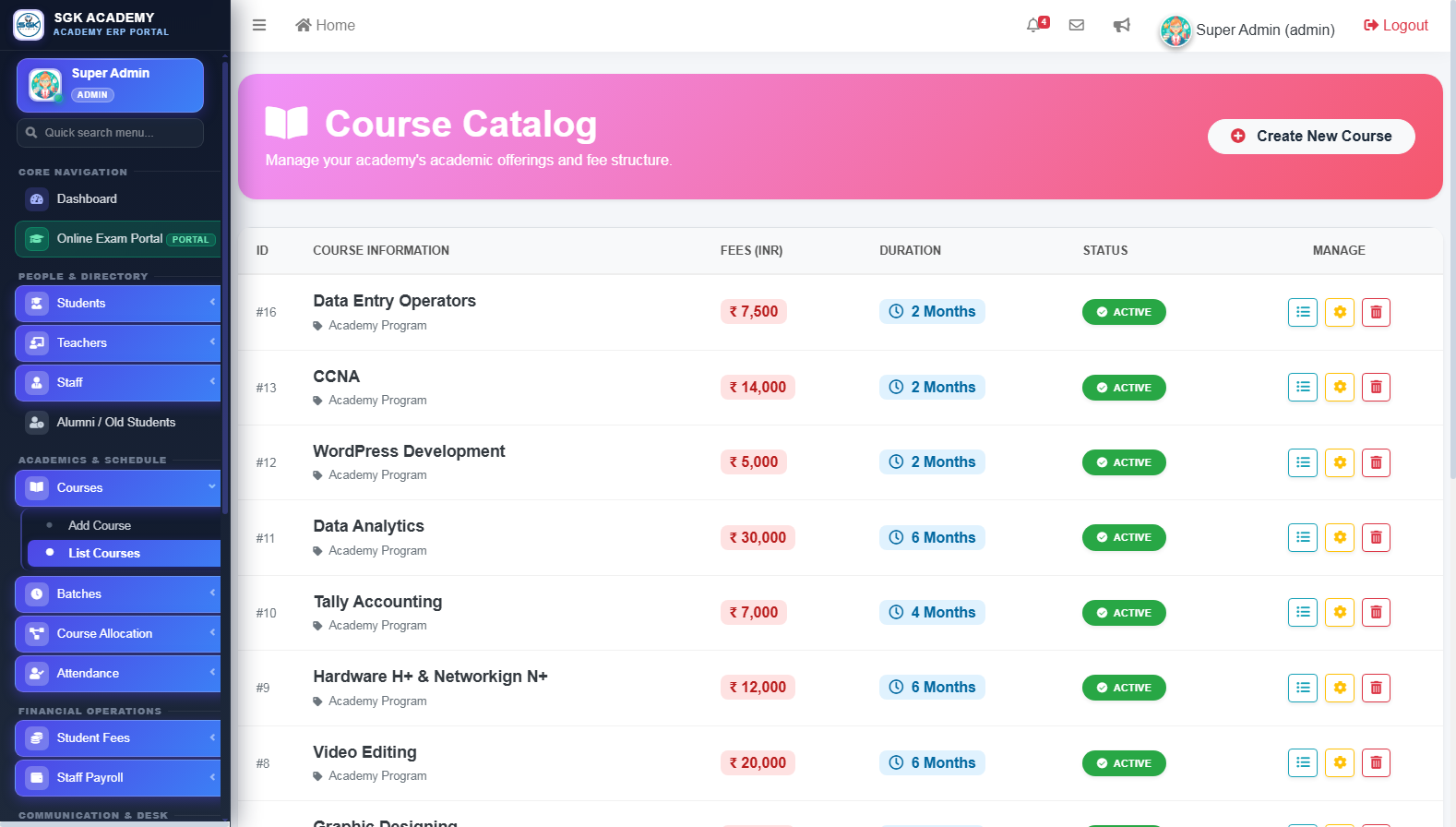Click the Course Information column header
1456x827 pixels.
(x=381, y=250)
